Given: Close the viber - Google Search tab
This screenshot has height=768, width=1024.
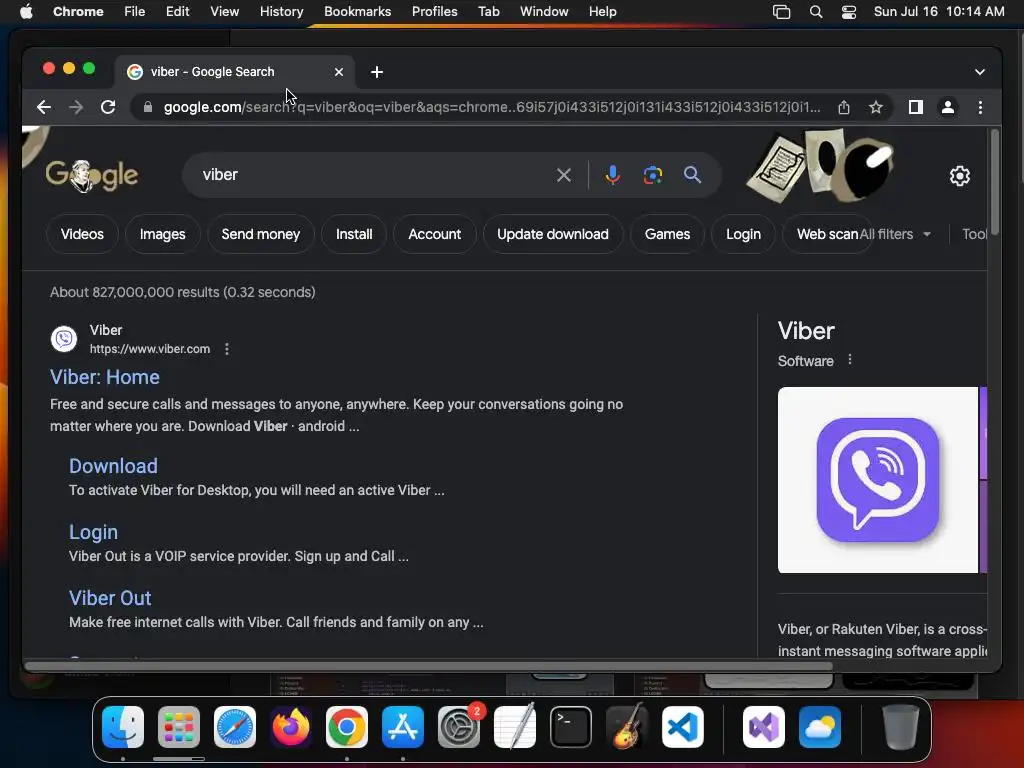Looking at the screenshot, I should point(338,72).
